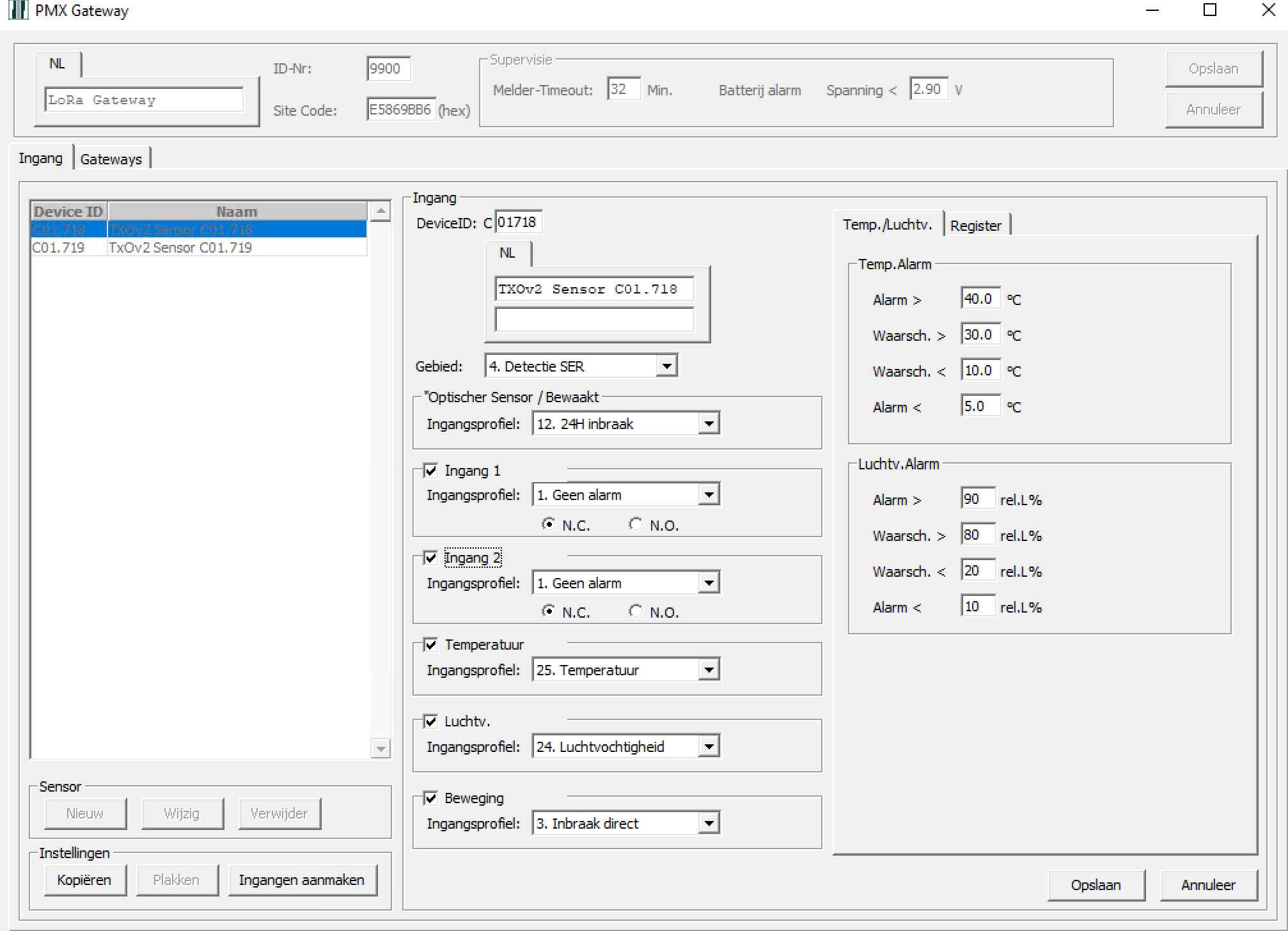The height and width of the screenshot is (931, 1288).
Task: Toggle the Temperatuur checkbox
Action: (431, 645)
